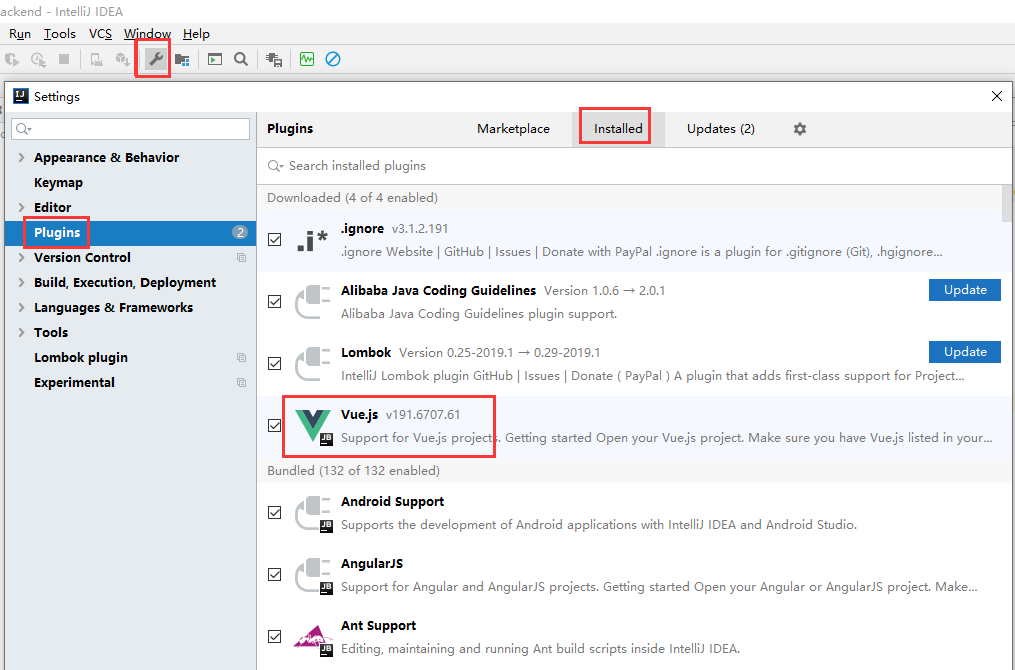Viewport: 1015px width, 670px height.
Task: Toggle the Vue.js plugin checkbox
Action: (x=274, y=426)
